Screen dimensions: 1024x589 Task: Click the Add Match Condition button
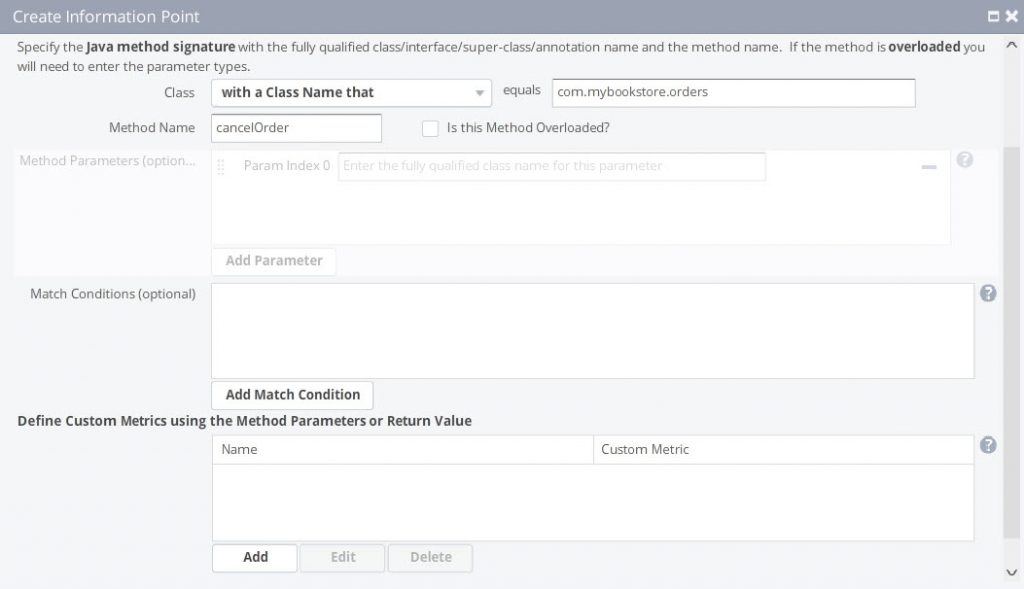(x=292, y=394)
